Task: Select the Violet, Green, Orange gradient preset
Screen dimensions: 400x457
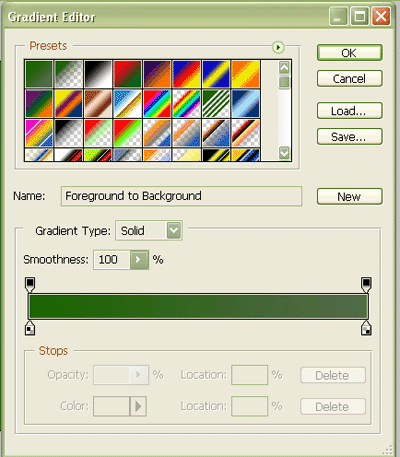Action: point(39,103)
